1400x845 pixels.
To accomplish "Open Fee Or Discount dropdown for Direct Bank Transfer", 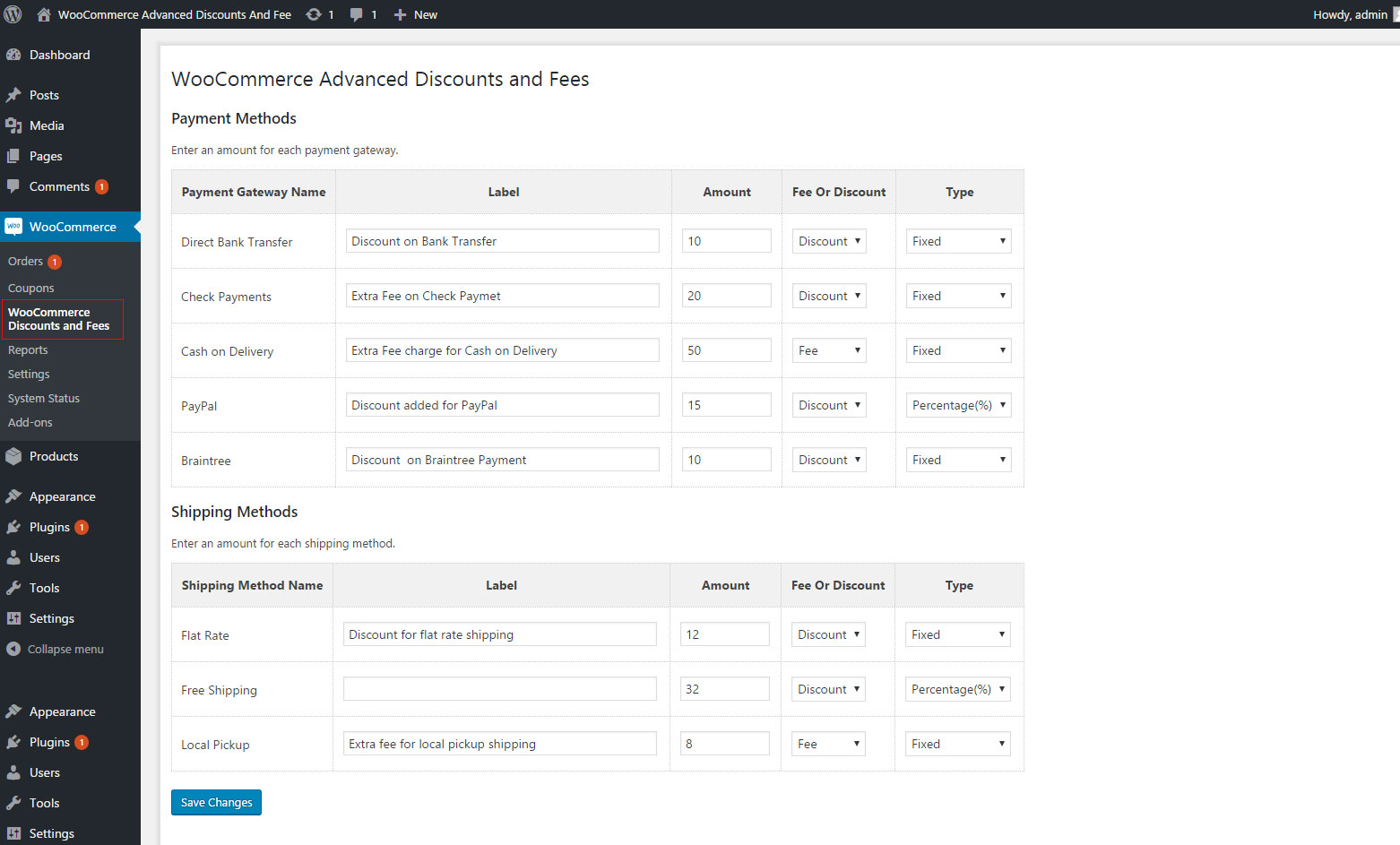I will 829,241.
